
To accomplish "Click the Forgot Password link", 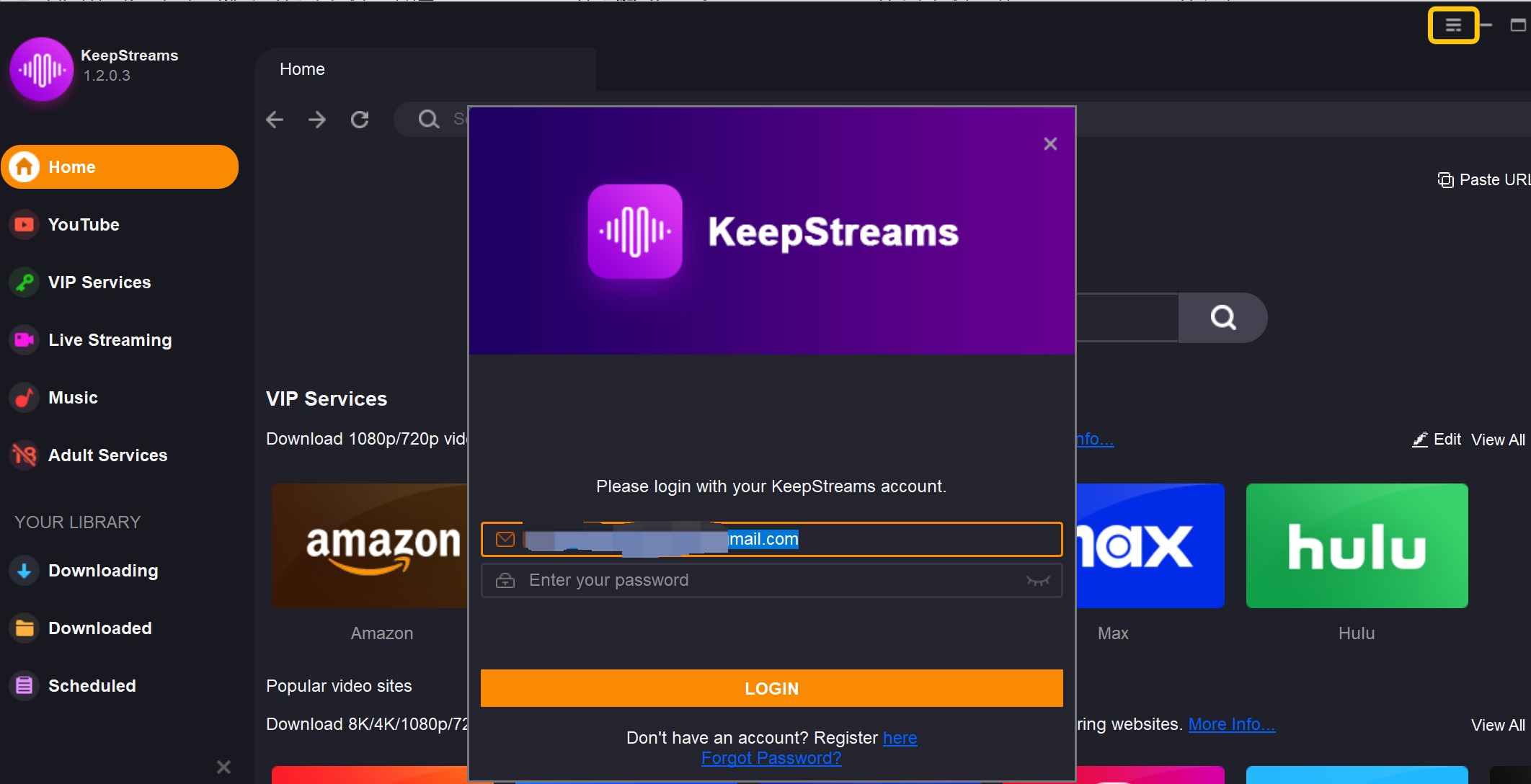I will click(x=771, y=759).
